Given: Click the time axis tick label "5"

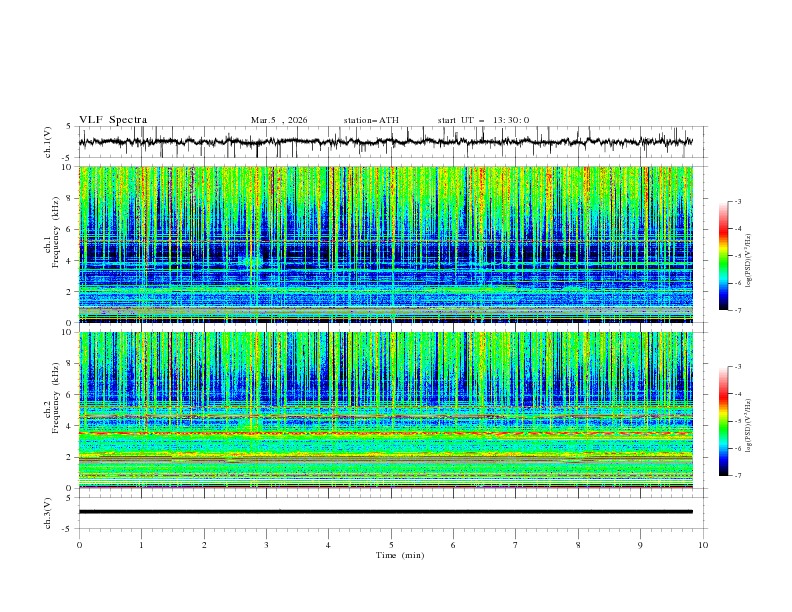Looking at the screenshot, I should tap(391, 545).
